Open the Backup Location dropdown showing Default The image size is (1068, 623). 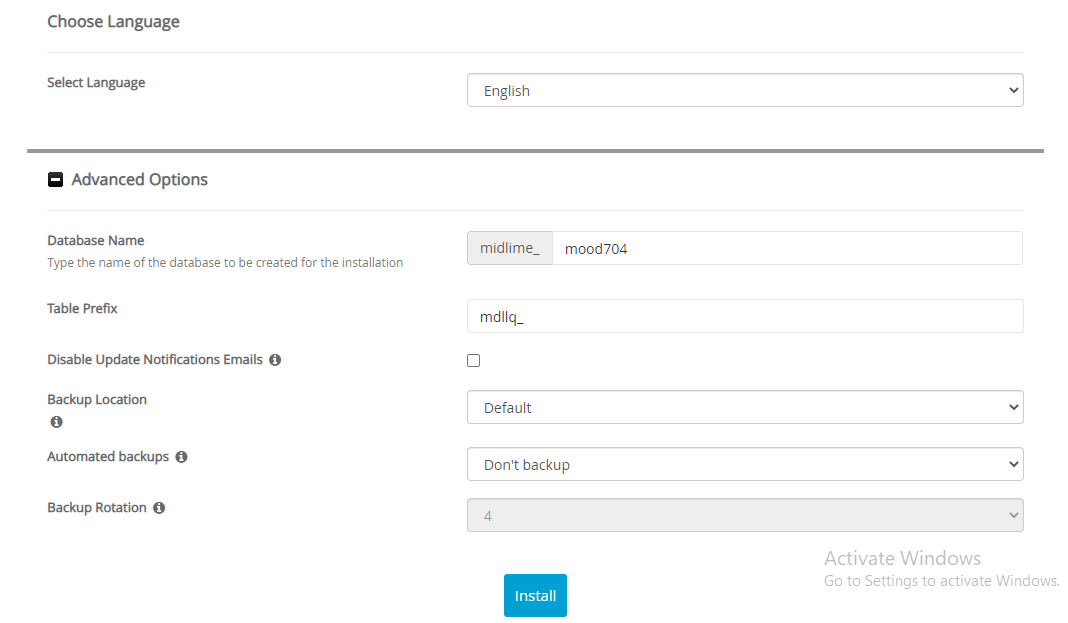coord(744,407)
